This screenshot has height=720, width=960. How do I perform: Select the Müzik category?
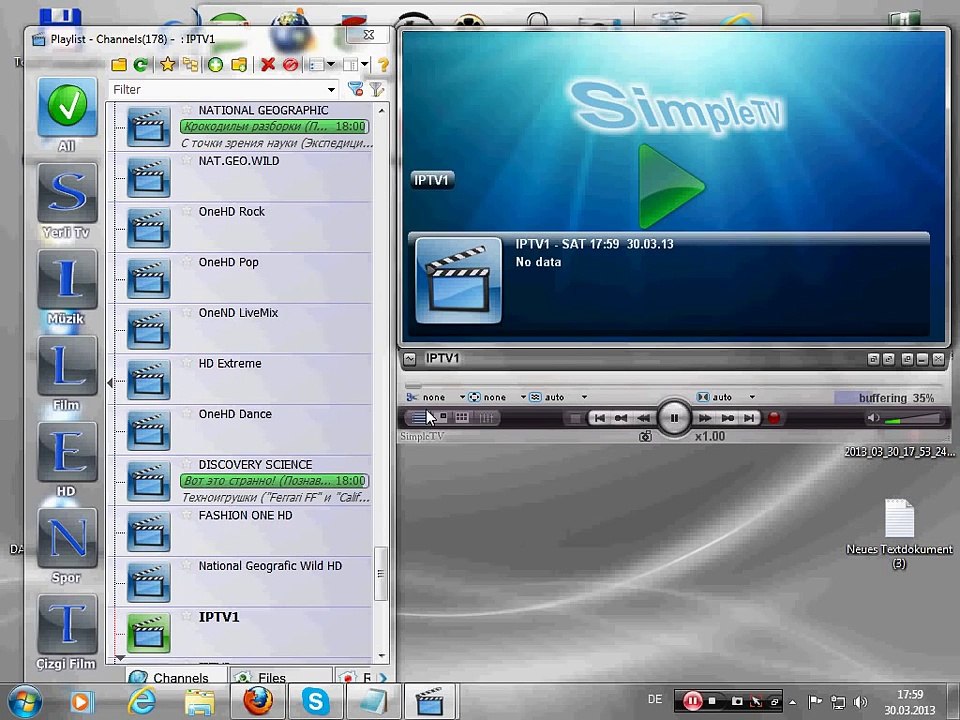[67, 279]
